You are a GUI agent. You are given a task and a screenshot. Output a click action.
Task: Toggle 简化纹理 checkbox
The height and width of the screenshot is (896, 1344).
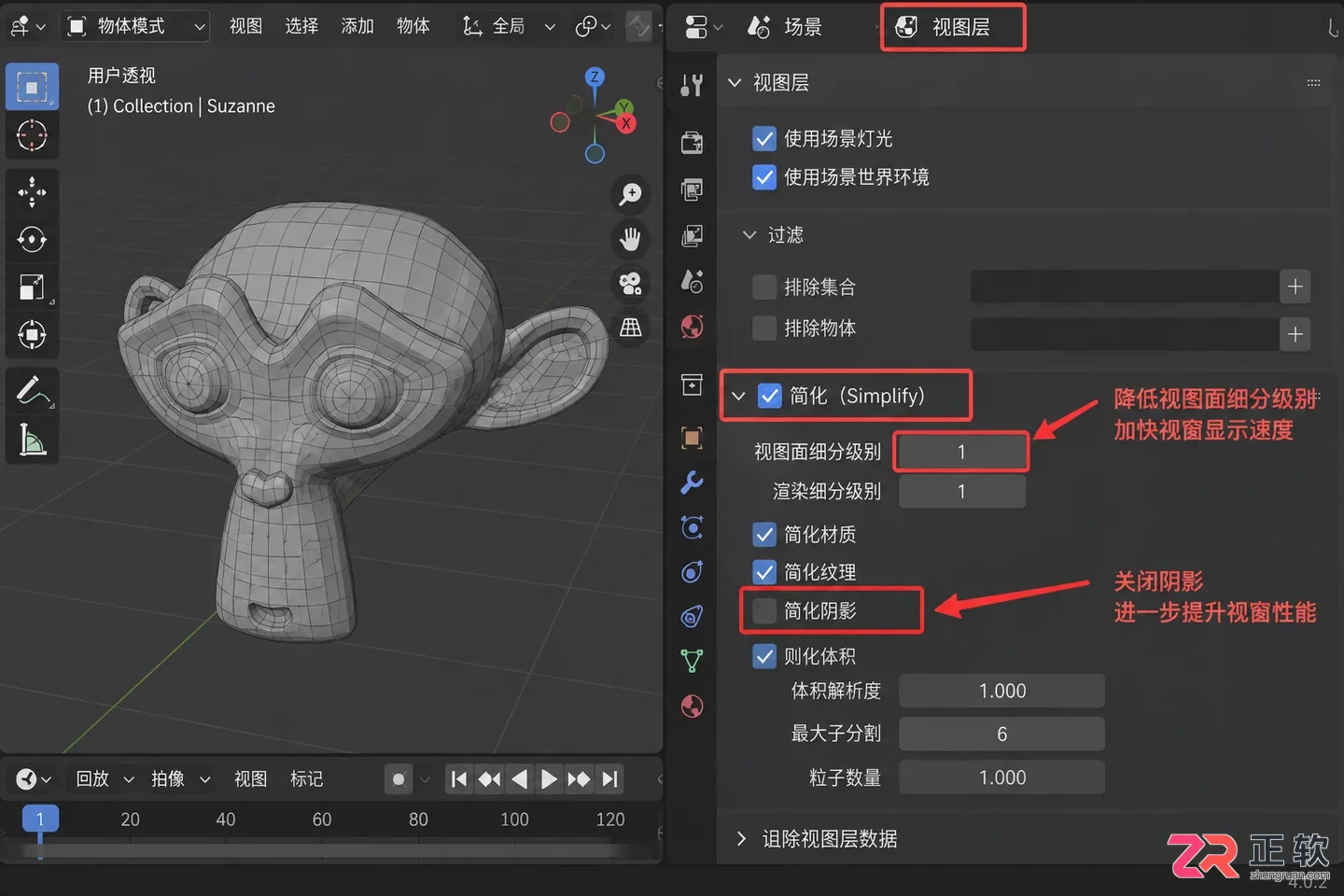[764, 572]
